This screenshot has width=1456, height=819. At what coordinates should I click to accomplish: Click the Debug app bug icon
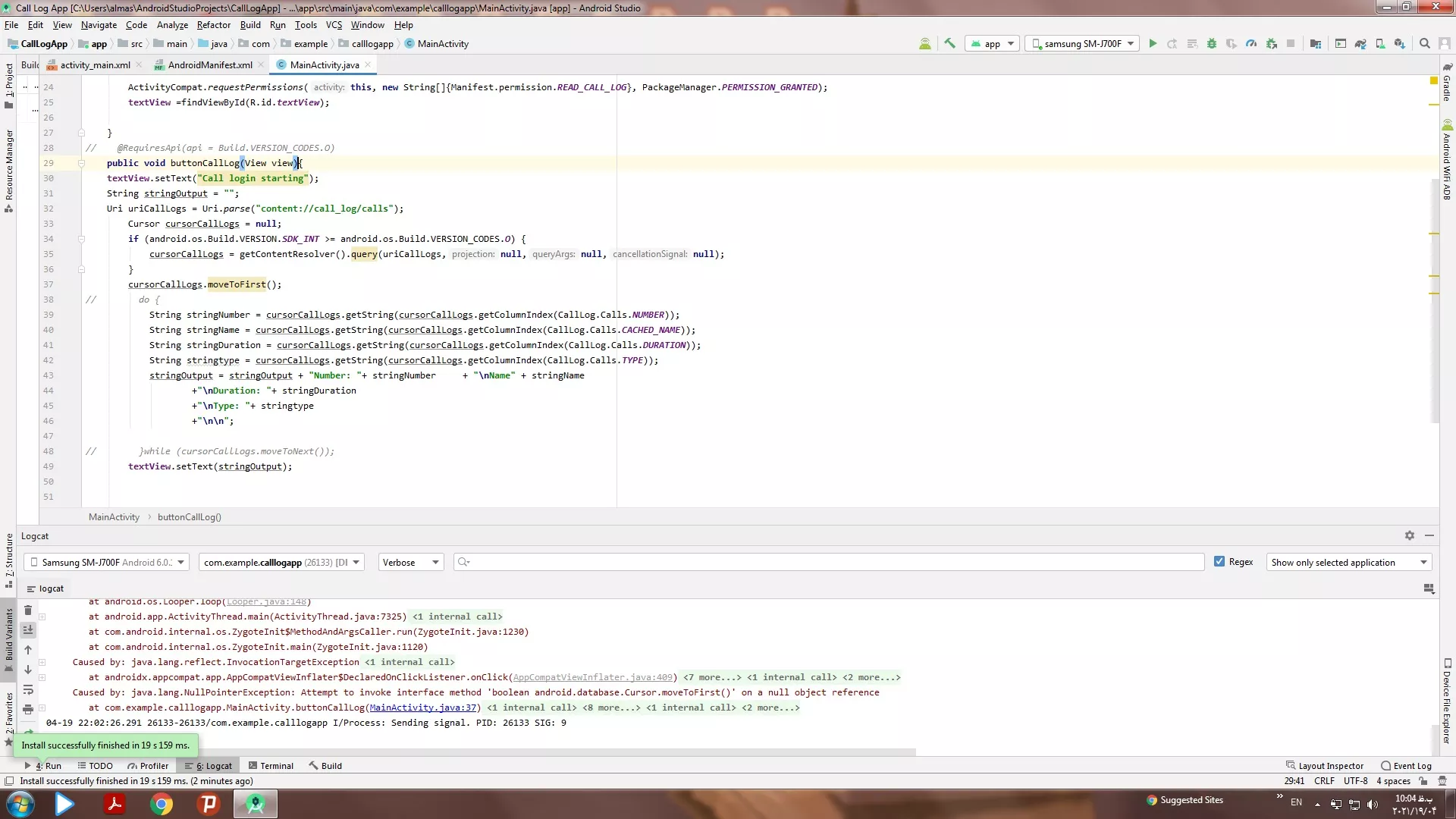(x=1212, y=44)
